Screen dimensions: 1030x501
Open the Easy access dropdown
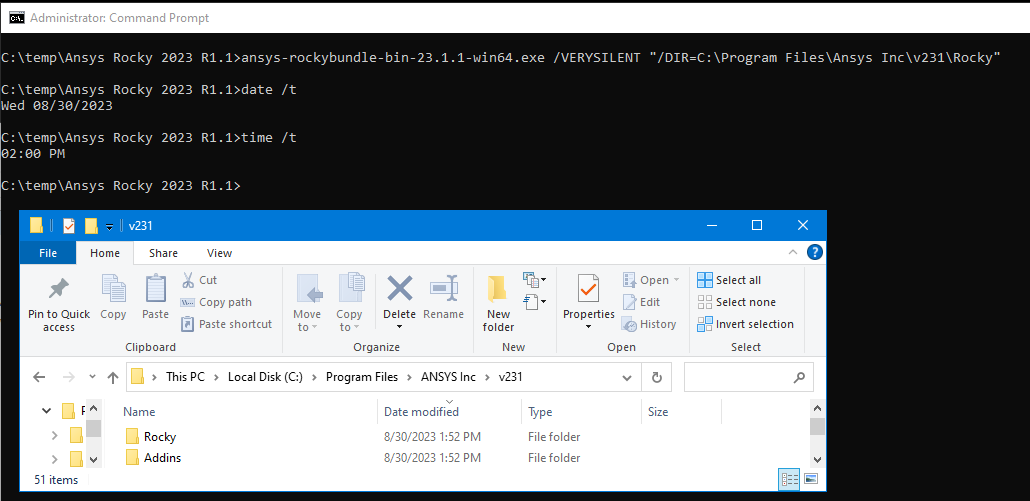point(535,302)
